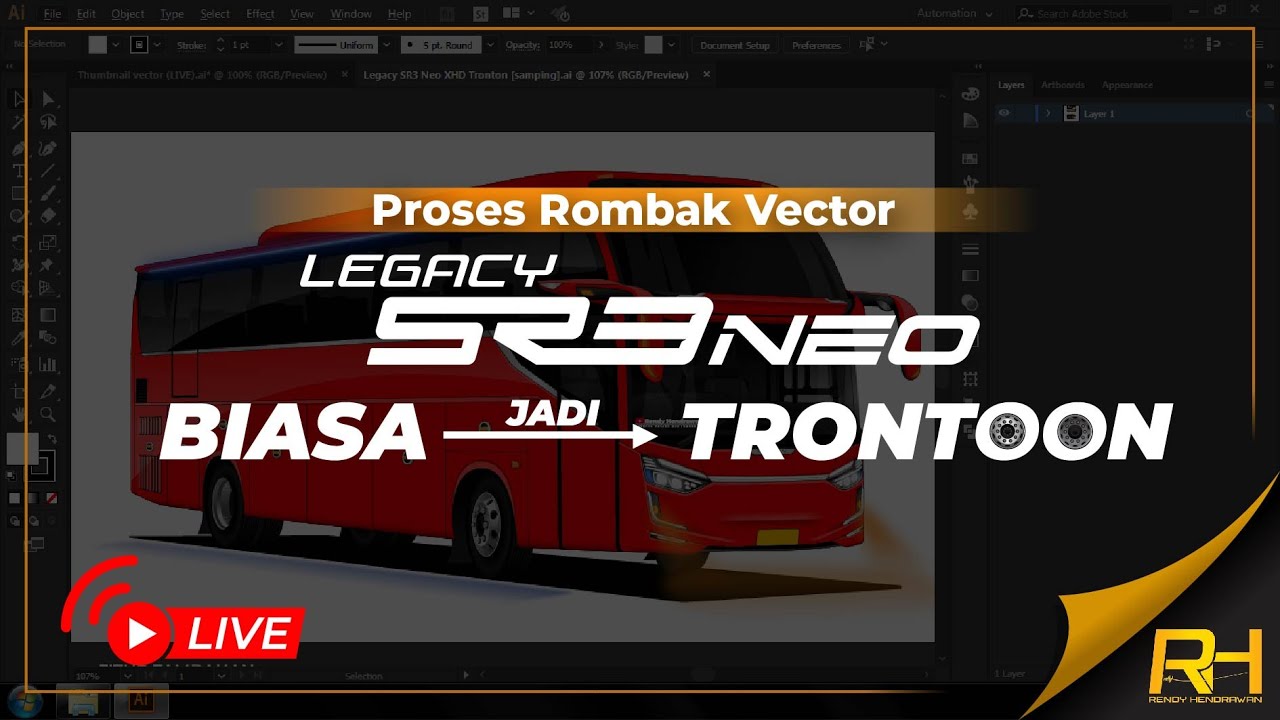Viewport: 1280px width, 720px height.
Task: Open the Uniform width profile dropdown
Action: pos(388,45)
